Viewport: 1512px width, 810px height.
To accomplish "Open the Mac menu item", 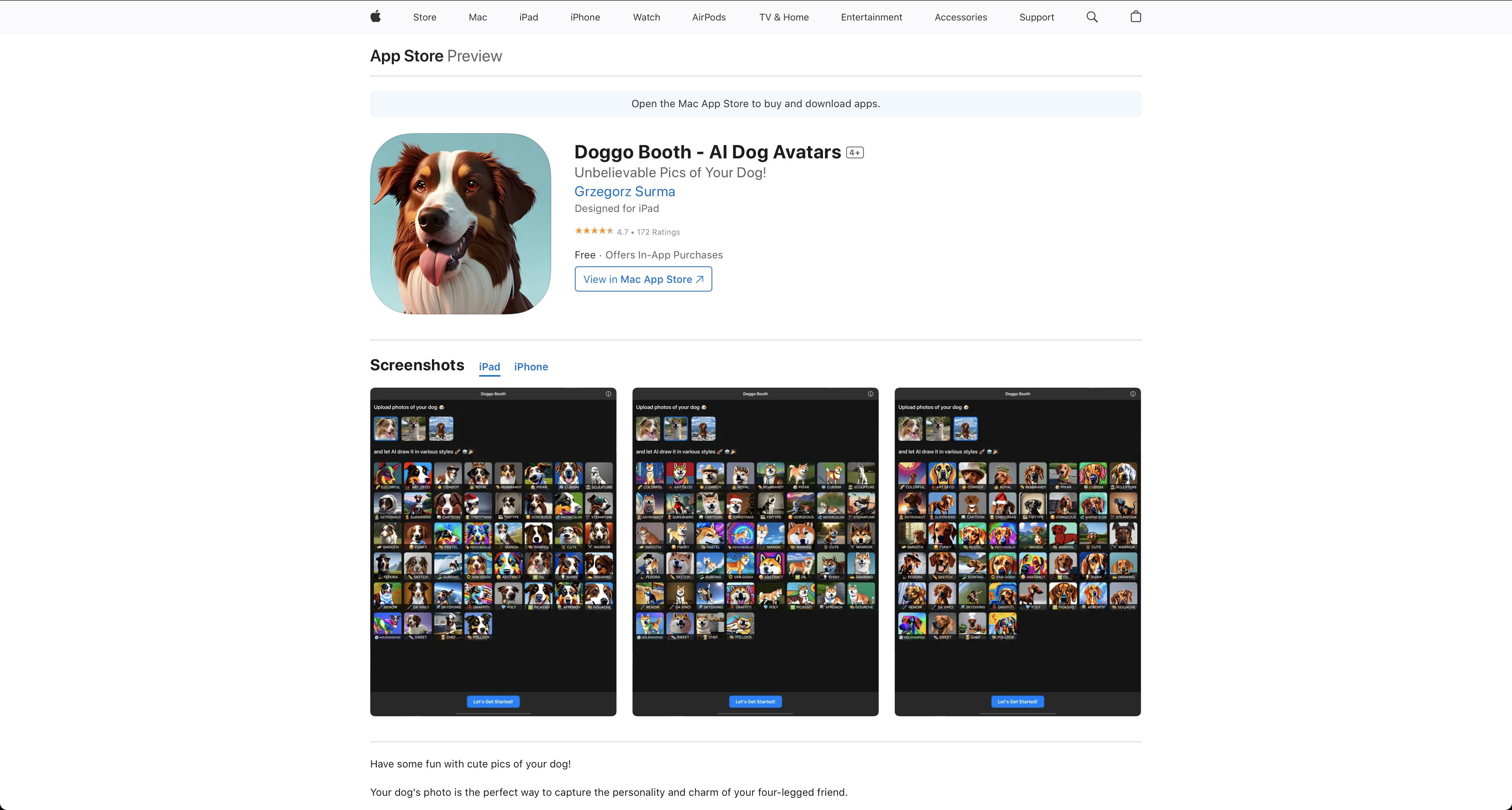I will [x=477, y=17].
